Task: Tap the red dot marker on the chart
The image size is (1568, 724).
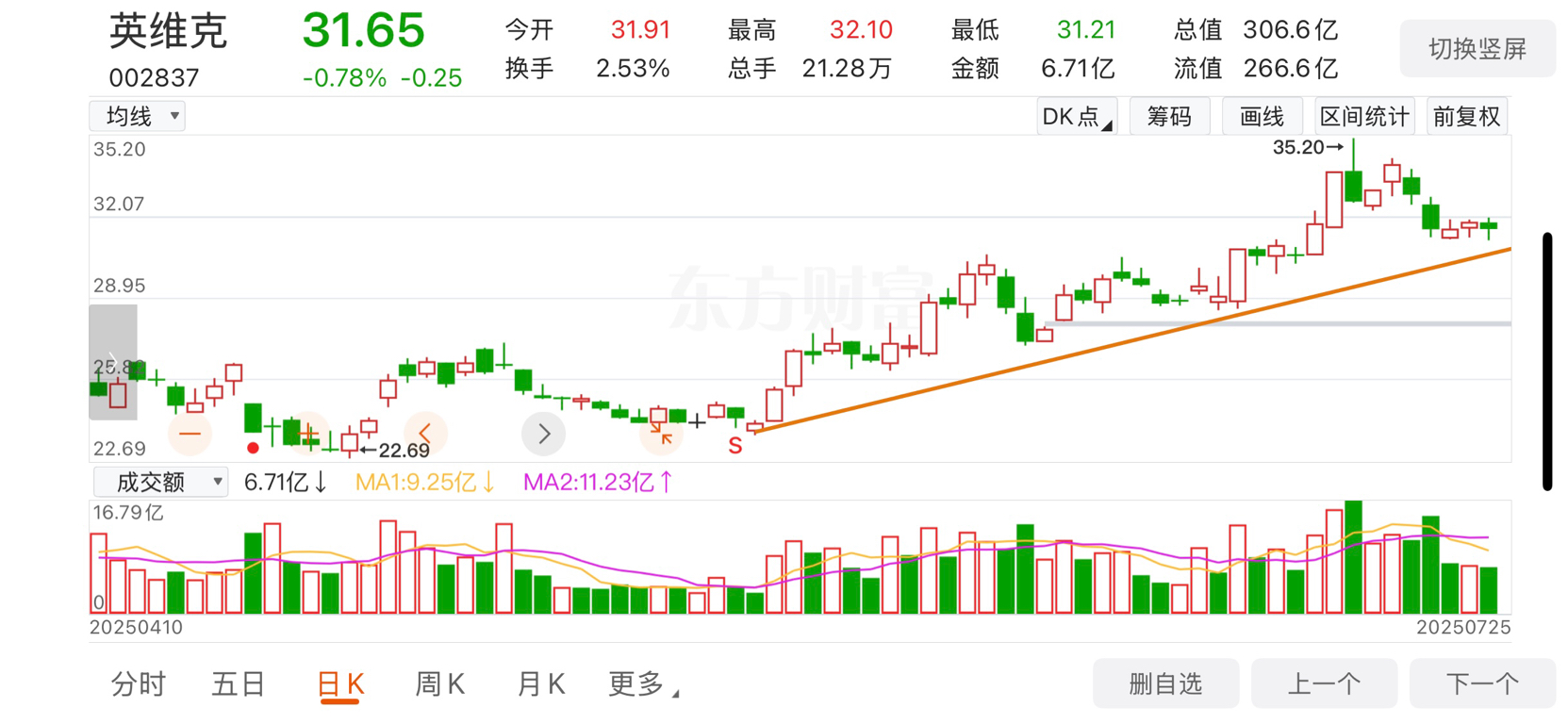Action: coord(252,448)
